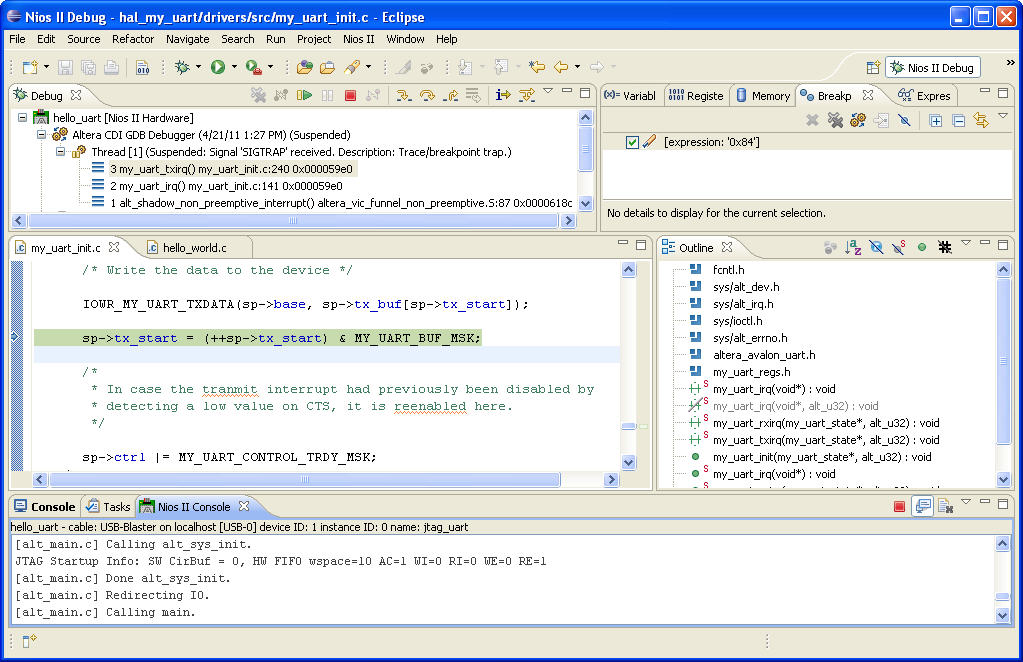Viewport: 1023px width, 662px height.
Task: Open the Debug view menu triangle
Action: tap(548, 91)
